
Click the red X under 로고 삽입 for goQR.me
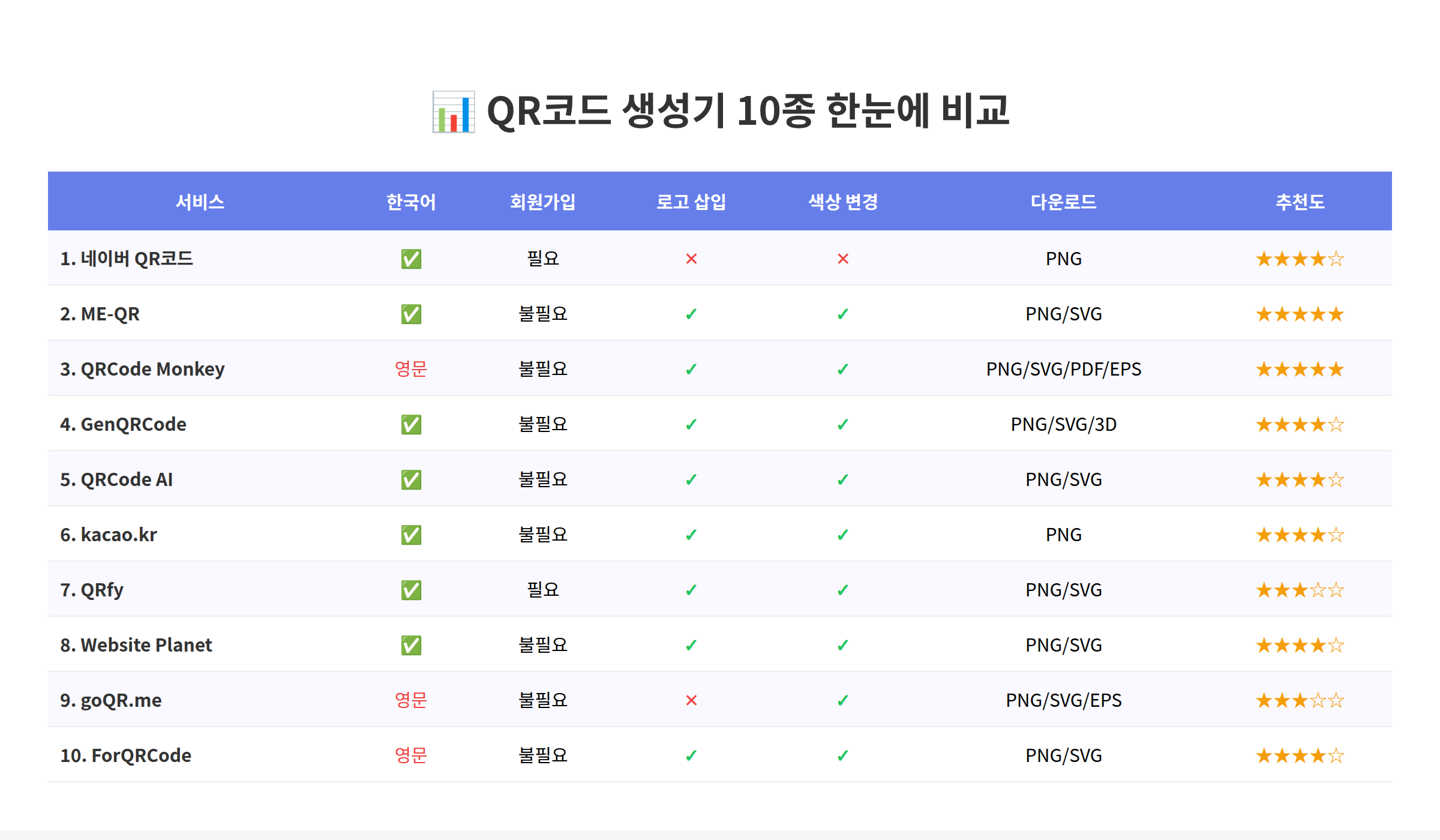click(691, 700)
